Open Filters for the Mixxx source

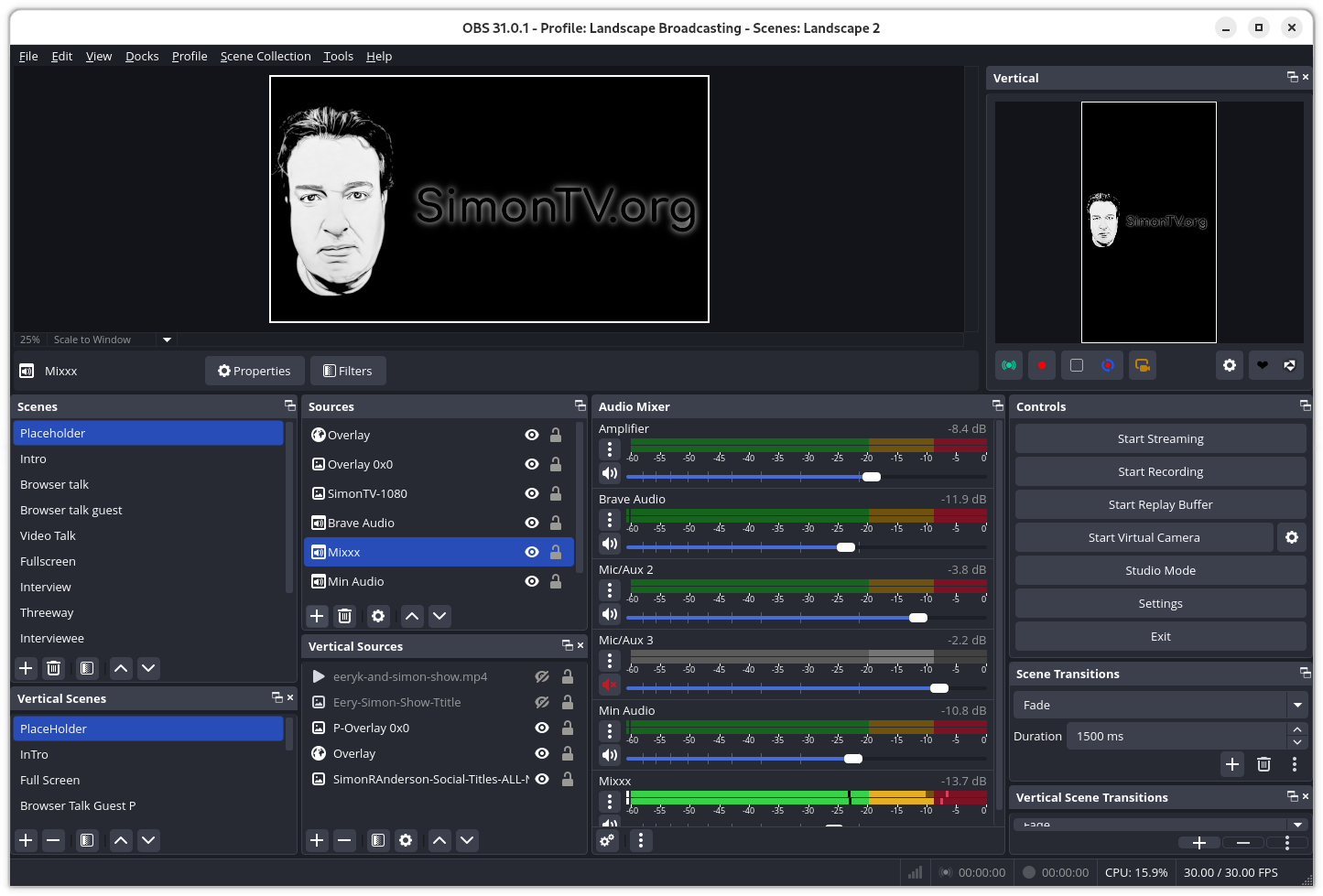(348, 371)
